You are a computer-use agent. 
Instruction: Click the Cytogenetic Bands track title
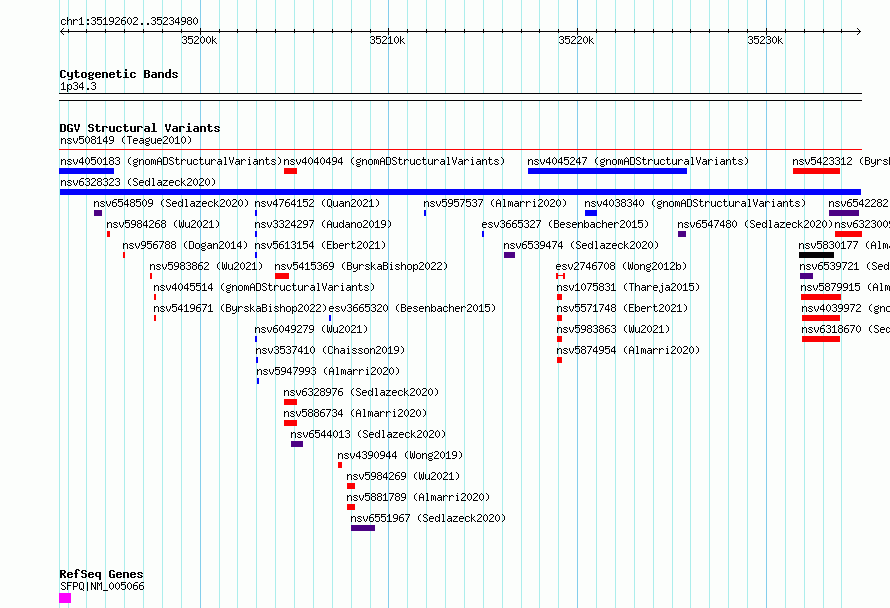(x=119, y=74)
